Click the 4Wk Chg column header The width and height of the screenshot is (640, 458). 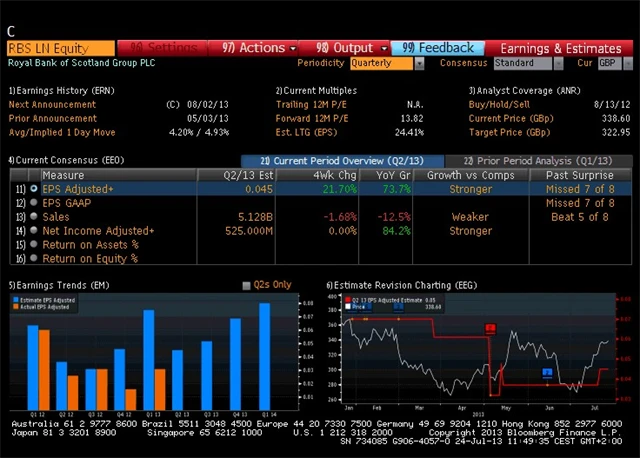coord(317,175)
